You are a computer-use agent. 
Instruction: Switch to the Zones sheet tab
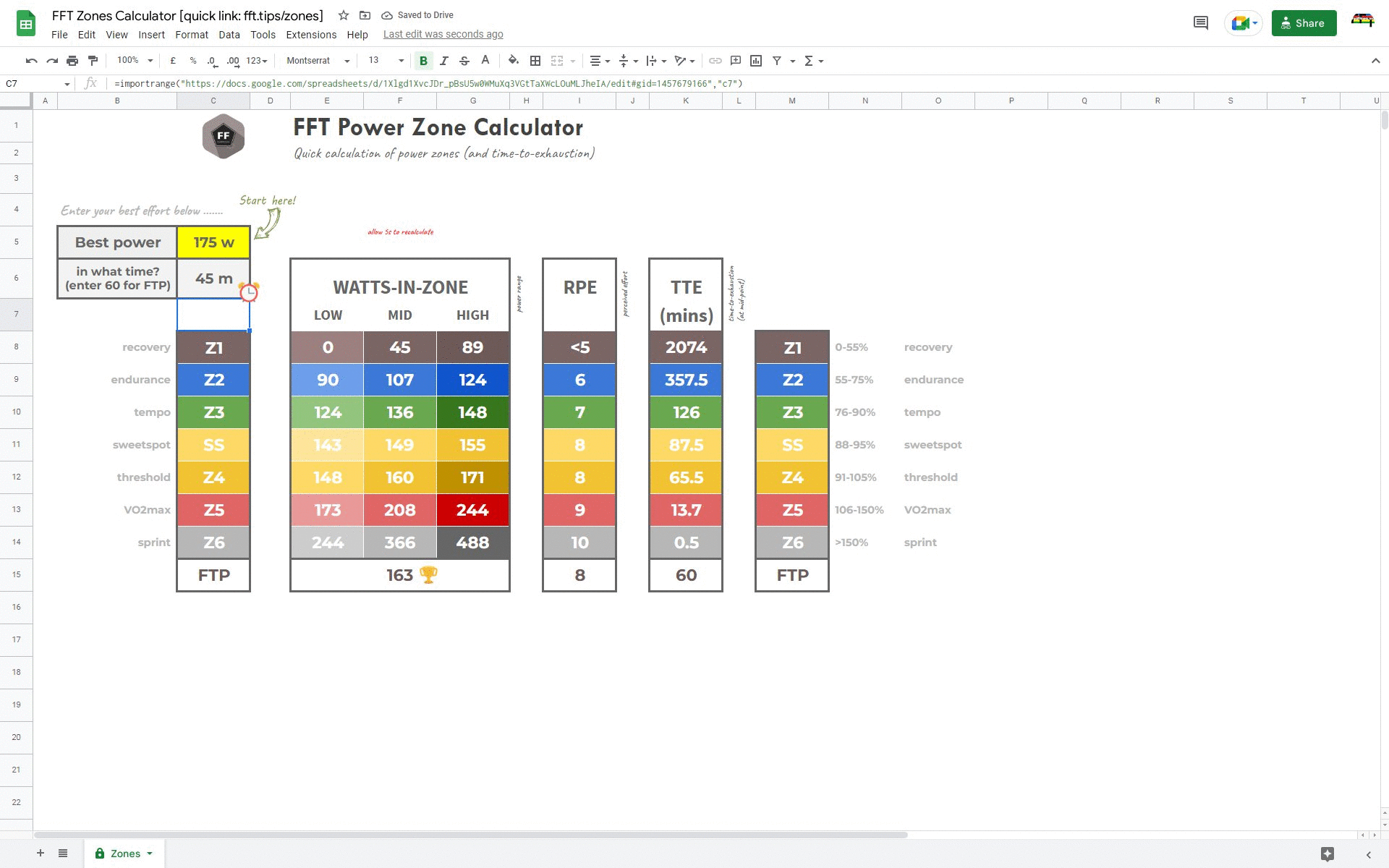point(125,854)
